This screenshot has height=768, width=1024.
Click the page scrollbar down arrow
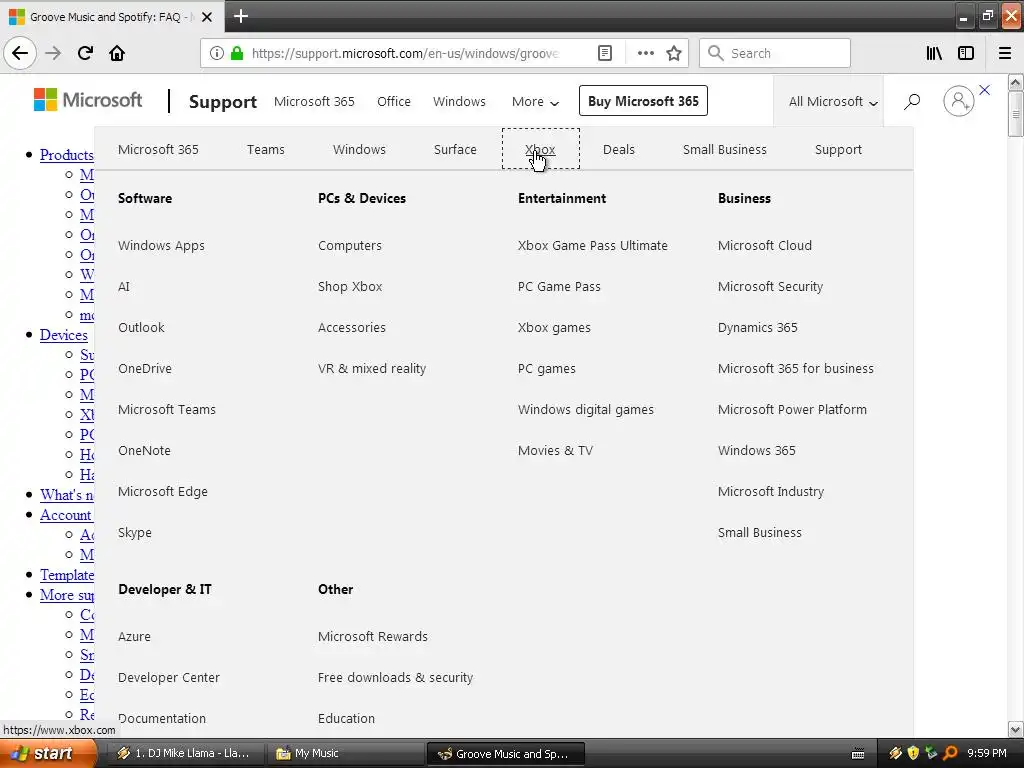point(1016,729)
